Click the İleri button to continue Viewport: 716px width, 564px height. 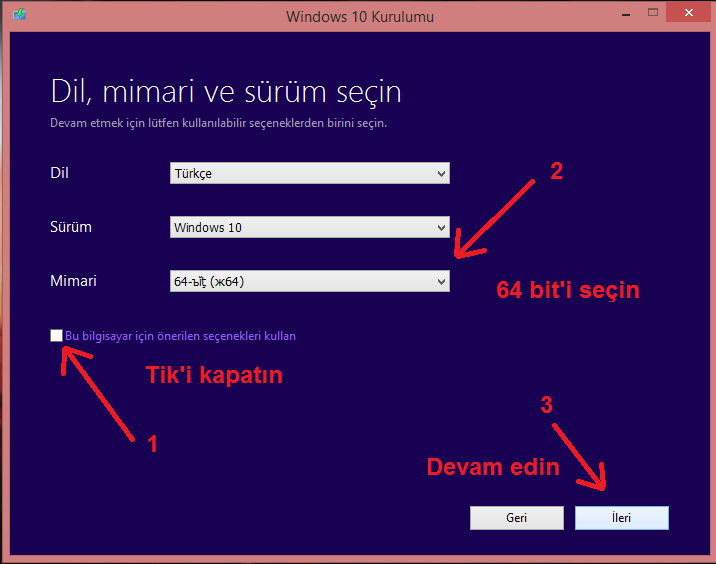621,518
